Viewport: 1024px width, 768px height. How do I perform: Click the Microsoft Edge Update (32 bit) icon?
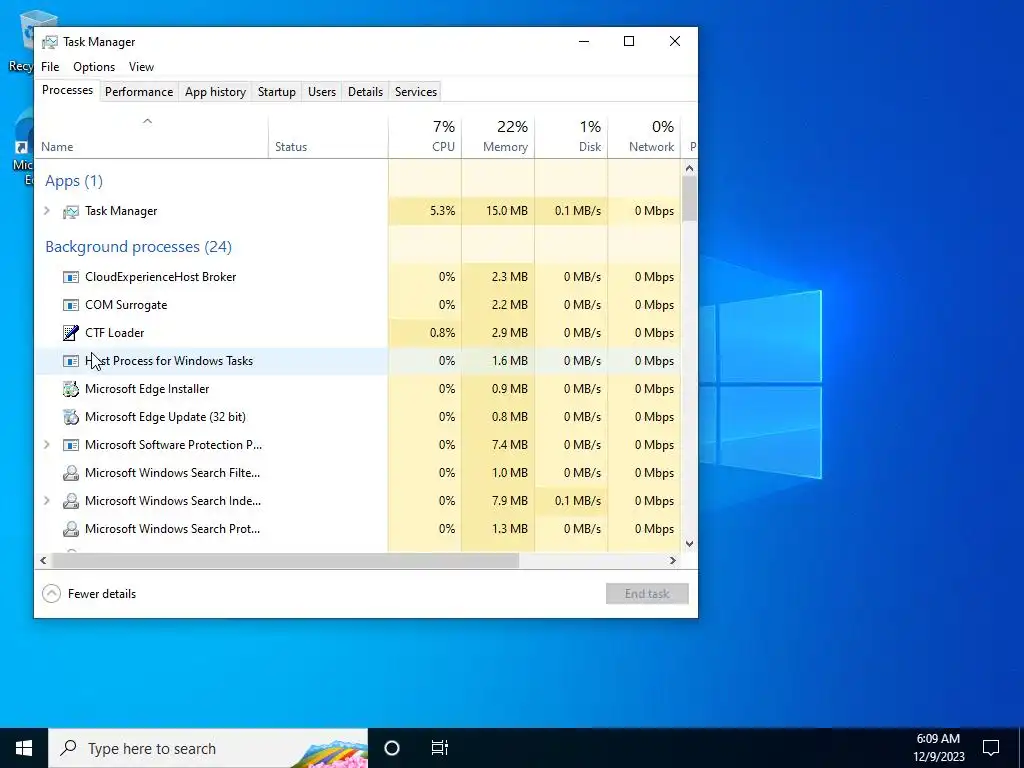coord(71,417)
